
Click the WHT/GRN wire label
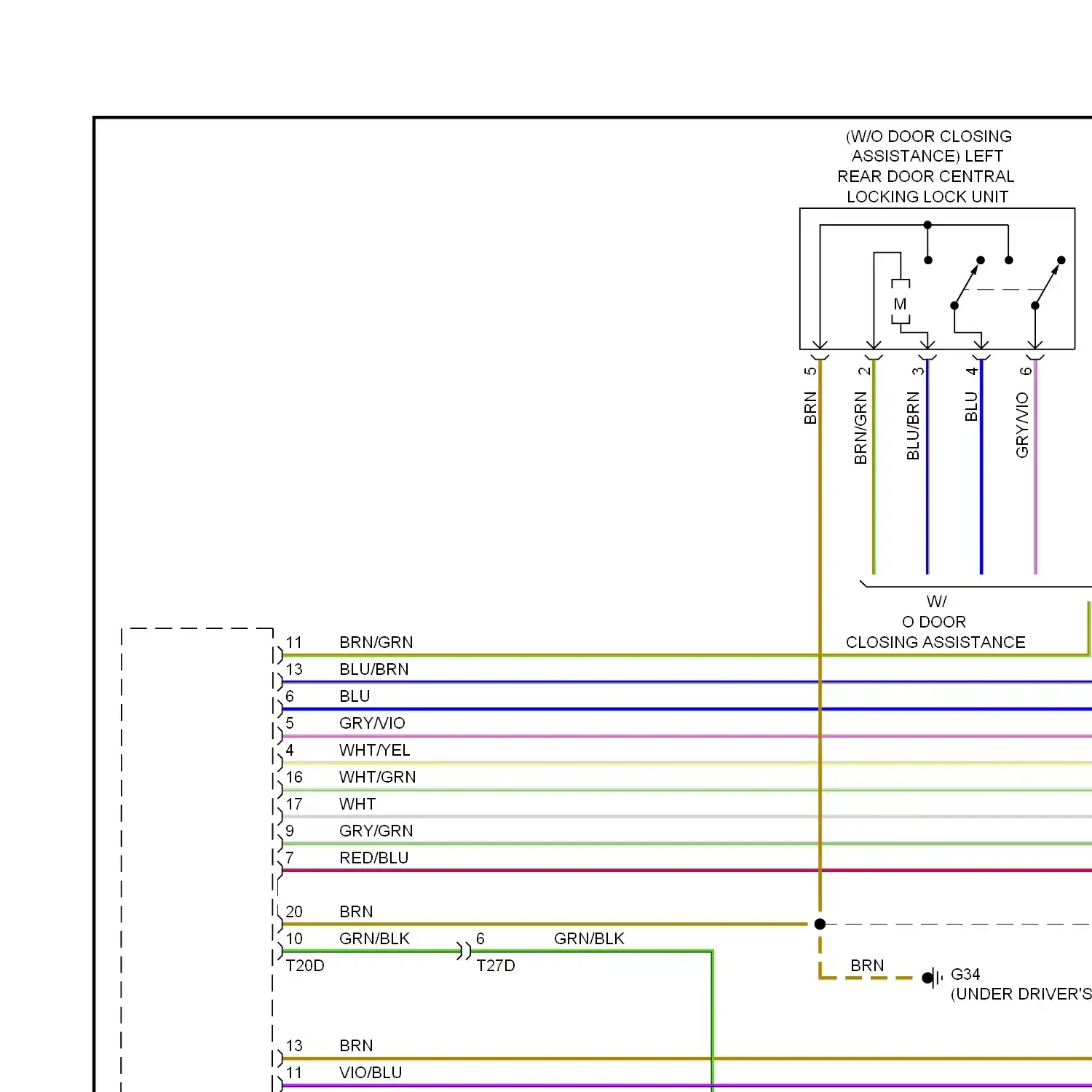click(377, 777)
